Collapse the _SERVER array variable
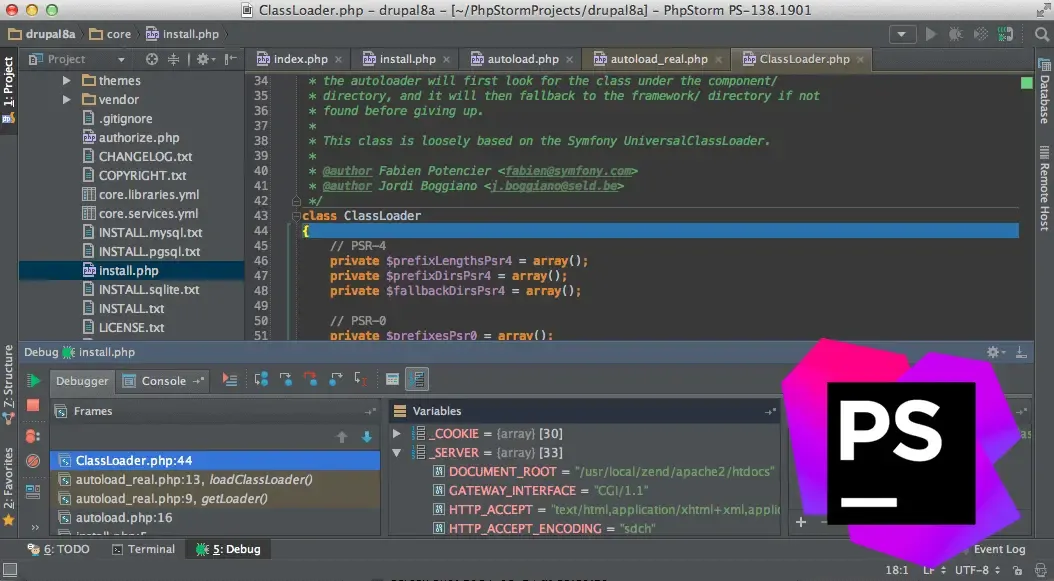This screenshot has width=1054, height=581. pyautogui.click(x=397, y=453)
